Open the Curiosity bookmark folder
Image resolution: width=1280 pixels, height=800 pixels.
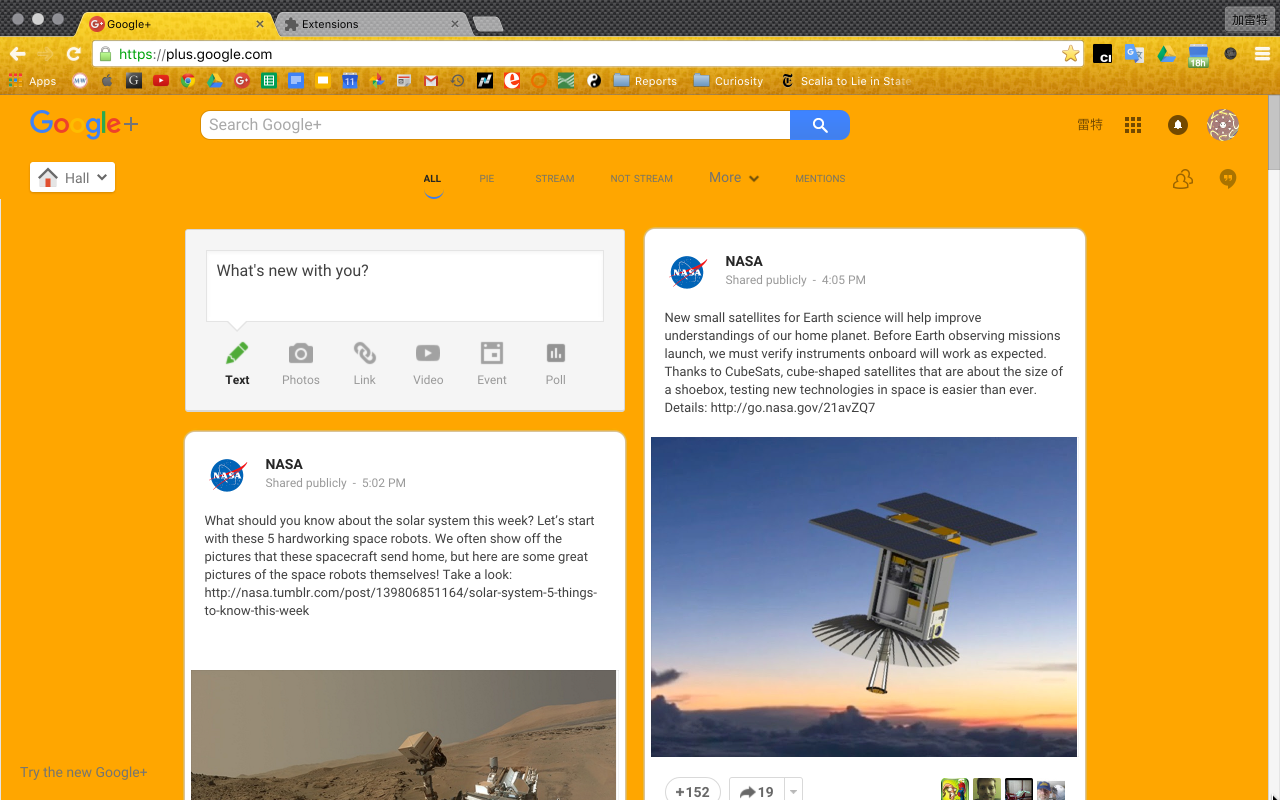click(x=728, y=81)
